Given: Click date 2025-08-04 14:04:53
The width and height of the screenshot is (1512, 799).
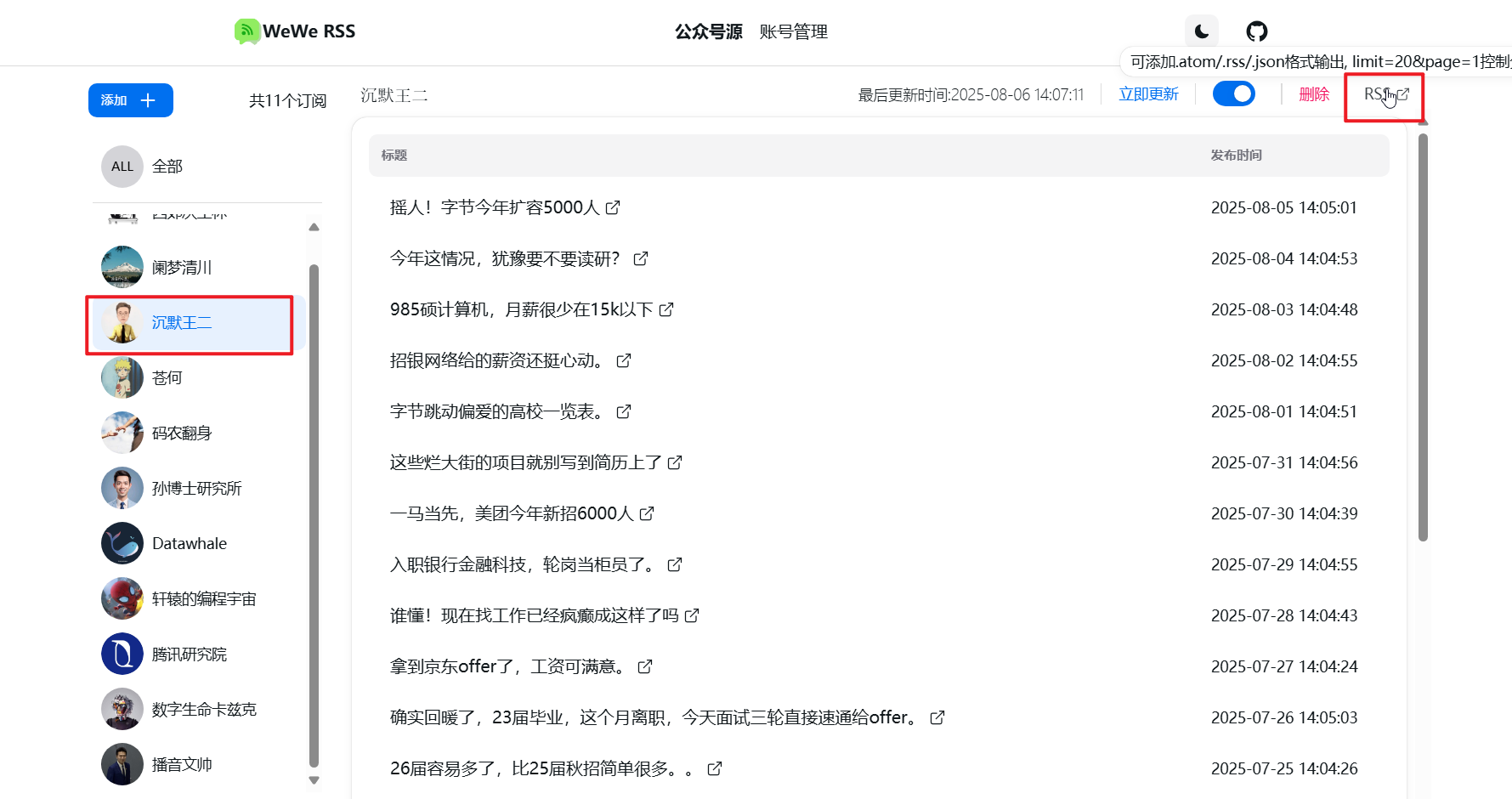Looking at the screenshot, I should pyautogui.click(x=1284, y=258).
